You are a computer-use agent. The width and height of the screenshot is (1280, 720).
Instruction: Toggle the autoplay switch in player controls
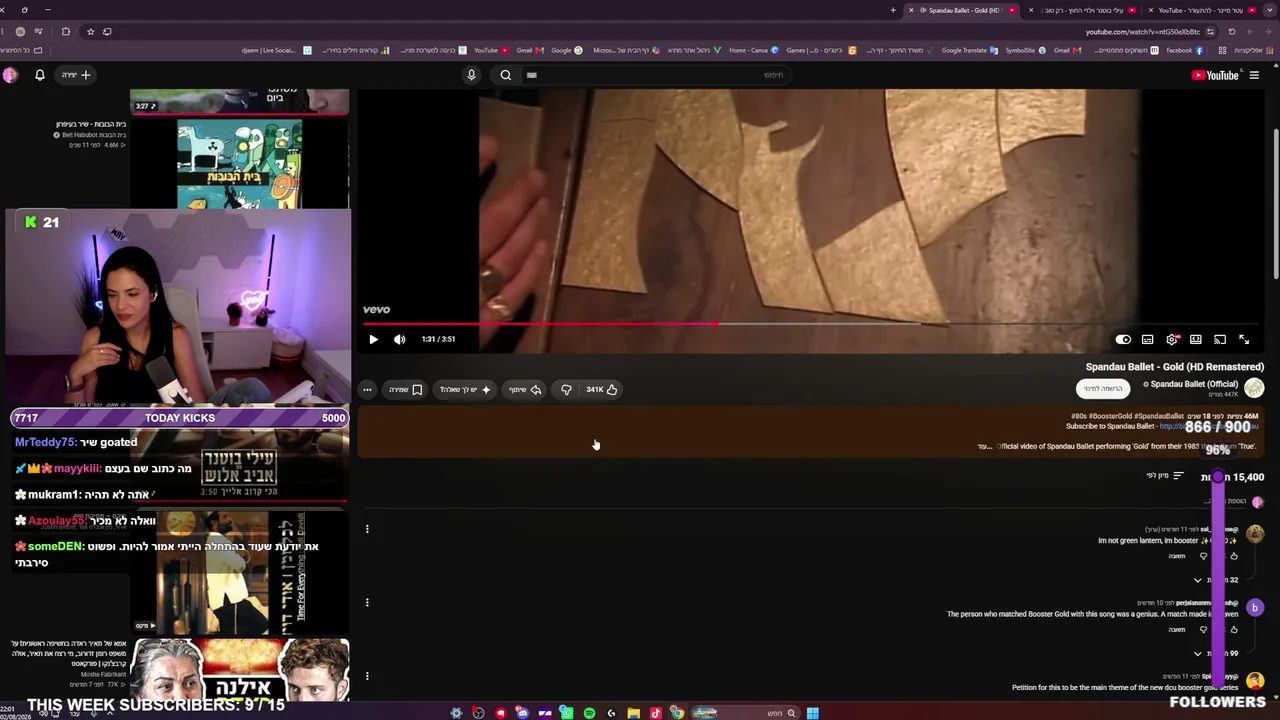(x=1123, y=340)
